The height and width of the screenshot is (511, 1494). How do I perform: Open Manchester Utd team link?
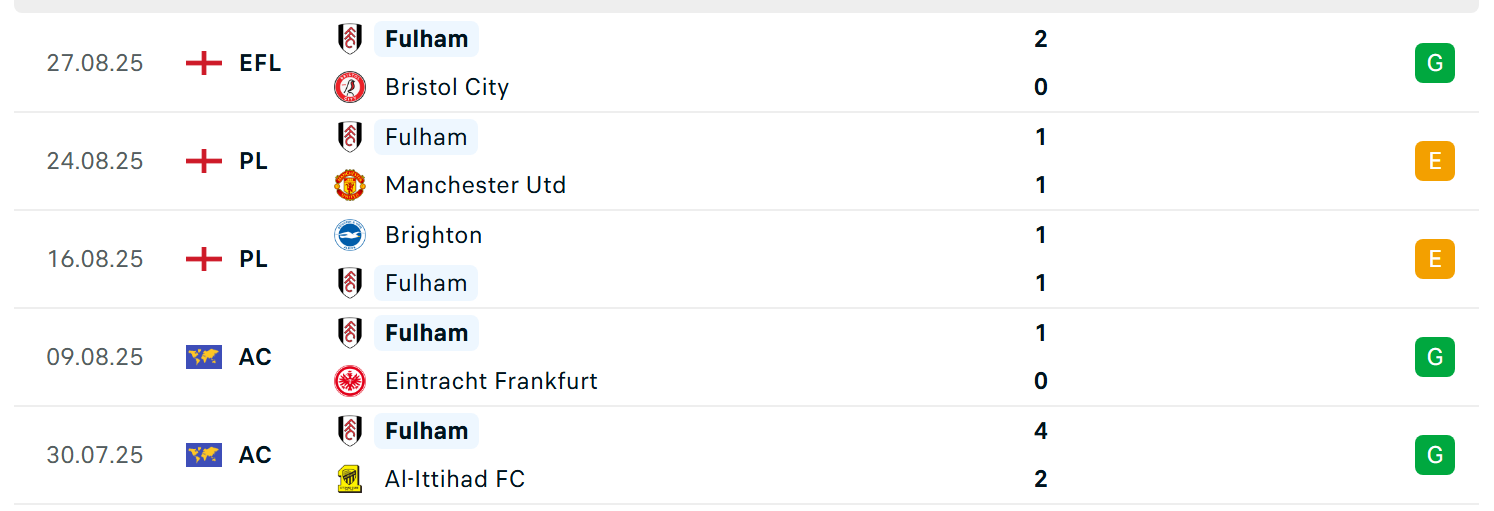[475, 185]
